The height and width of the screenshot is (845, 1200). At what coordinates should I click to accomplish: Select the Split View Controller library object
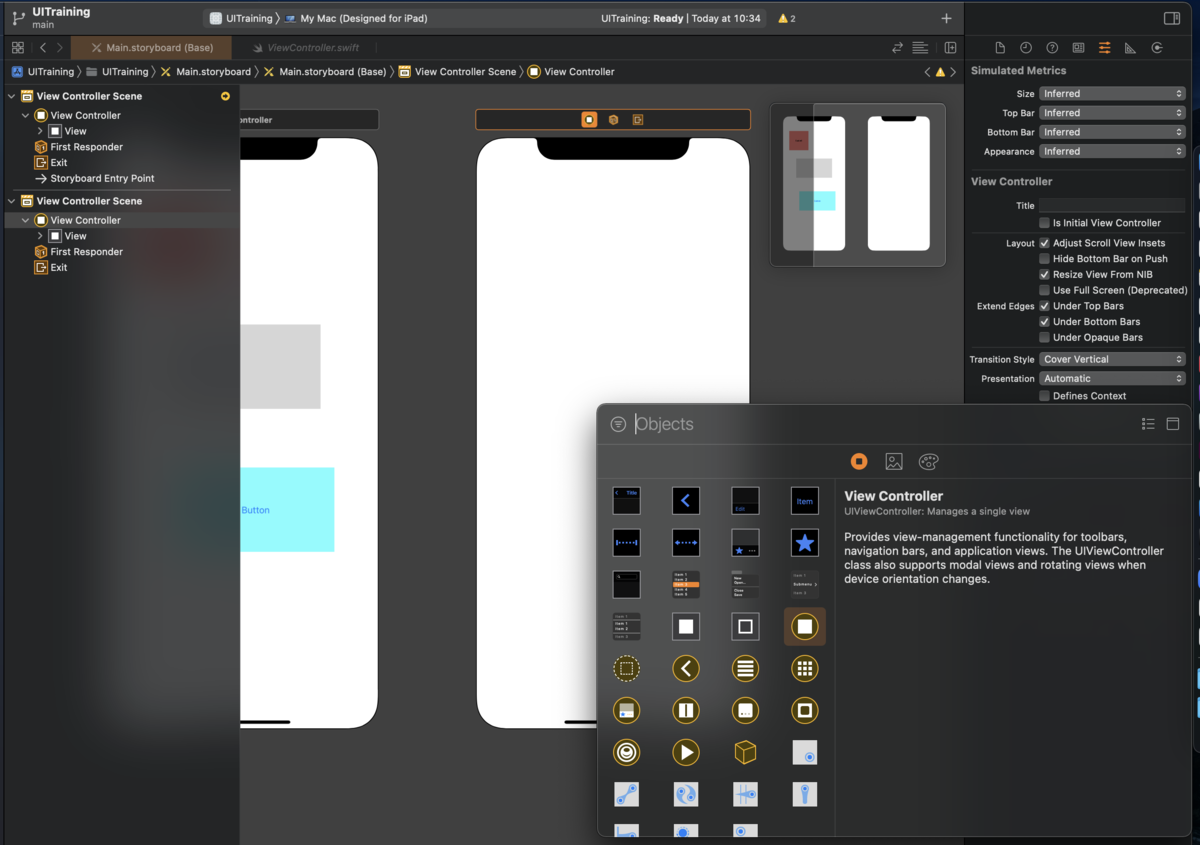click(x=686, y=711)
